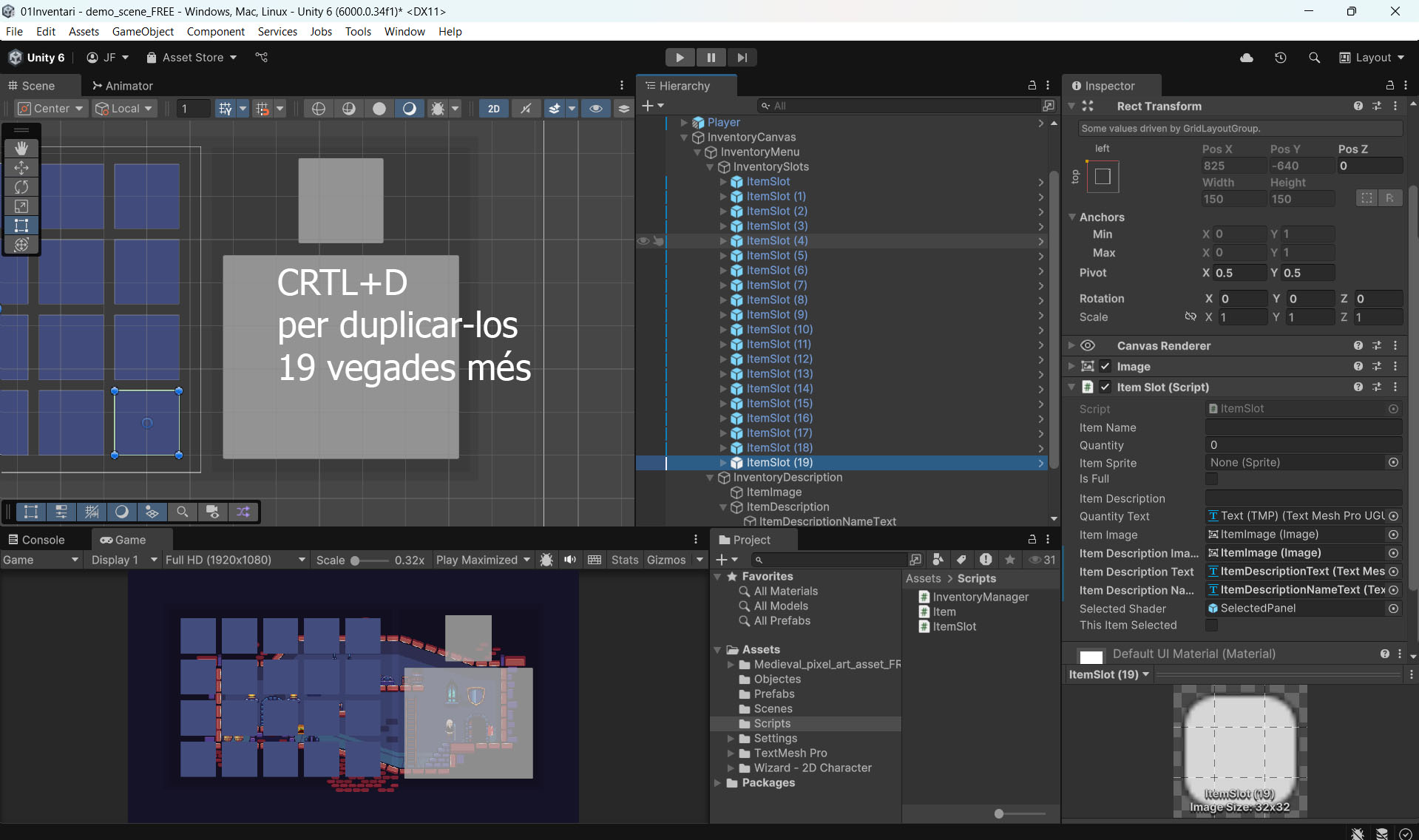Open Full HD resolution dropdown
The image size is (1419, 840).
point(235,560)
